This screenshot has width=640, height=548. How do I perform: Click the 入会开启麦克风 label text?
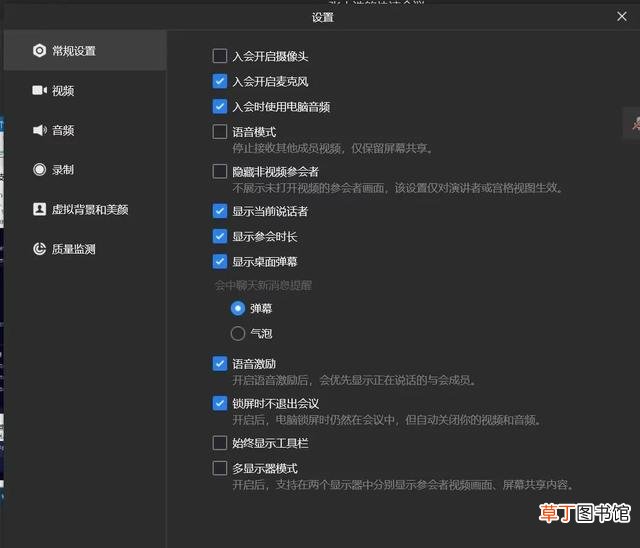coord(270,82)
